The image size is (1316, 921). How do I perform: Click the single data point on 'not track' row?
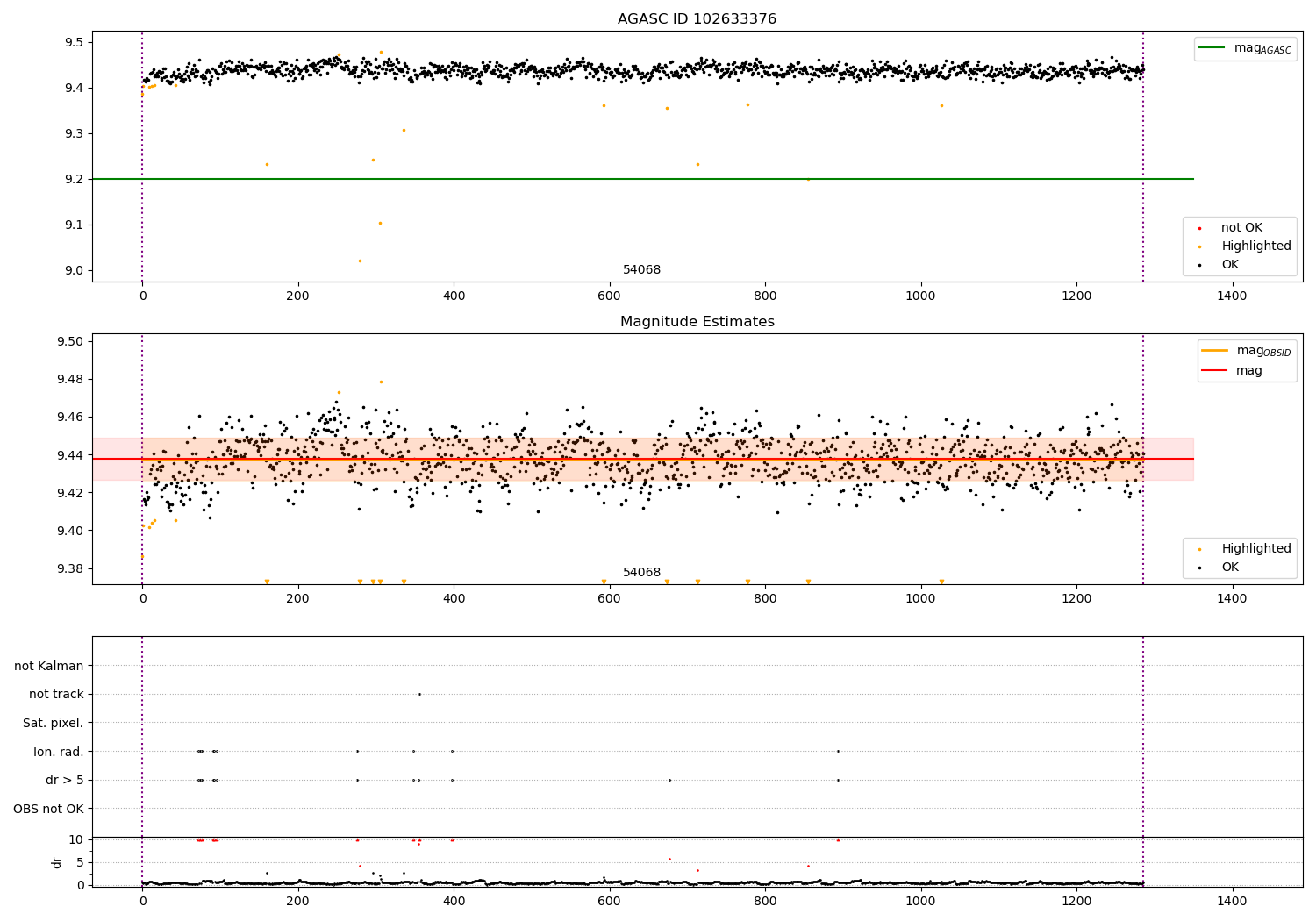click(419, 694)
